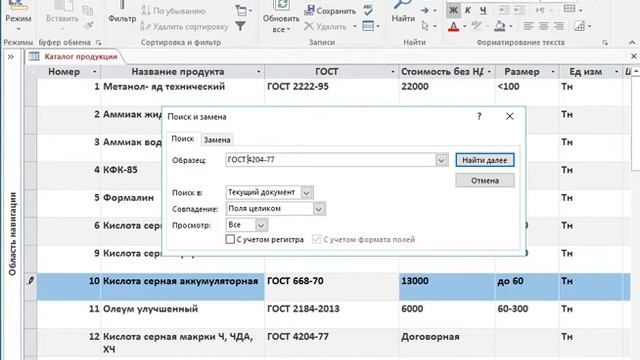Click the More records table icon

(368, 26)
